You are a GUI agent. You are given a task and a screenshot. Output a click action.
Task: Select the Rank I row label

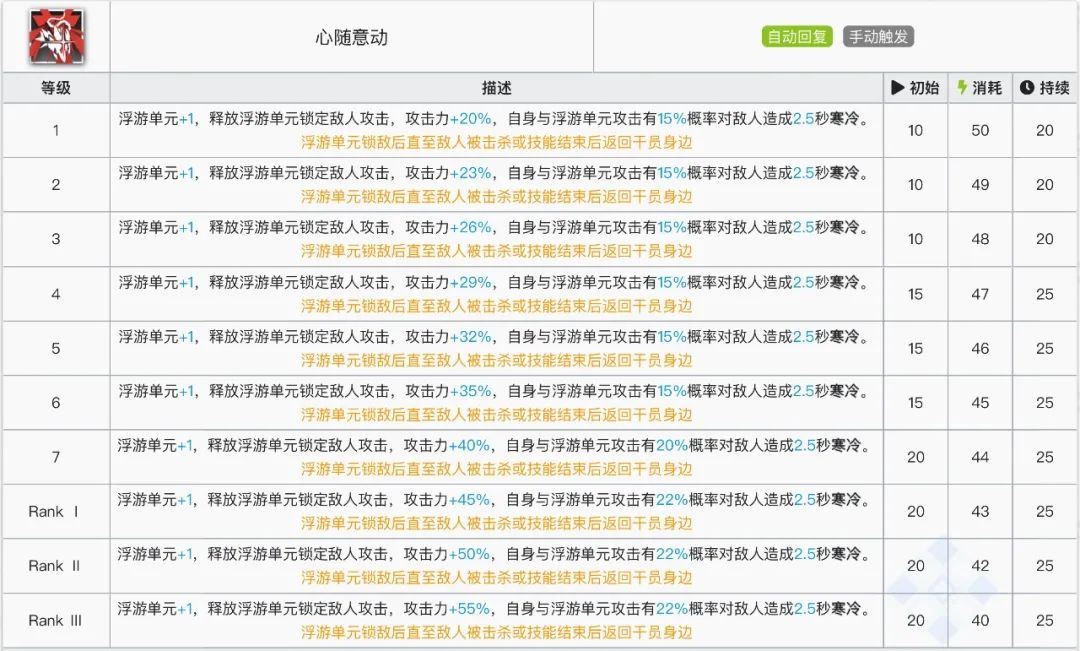[54, 512]
